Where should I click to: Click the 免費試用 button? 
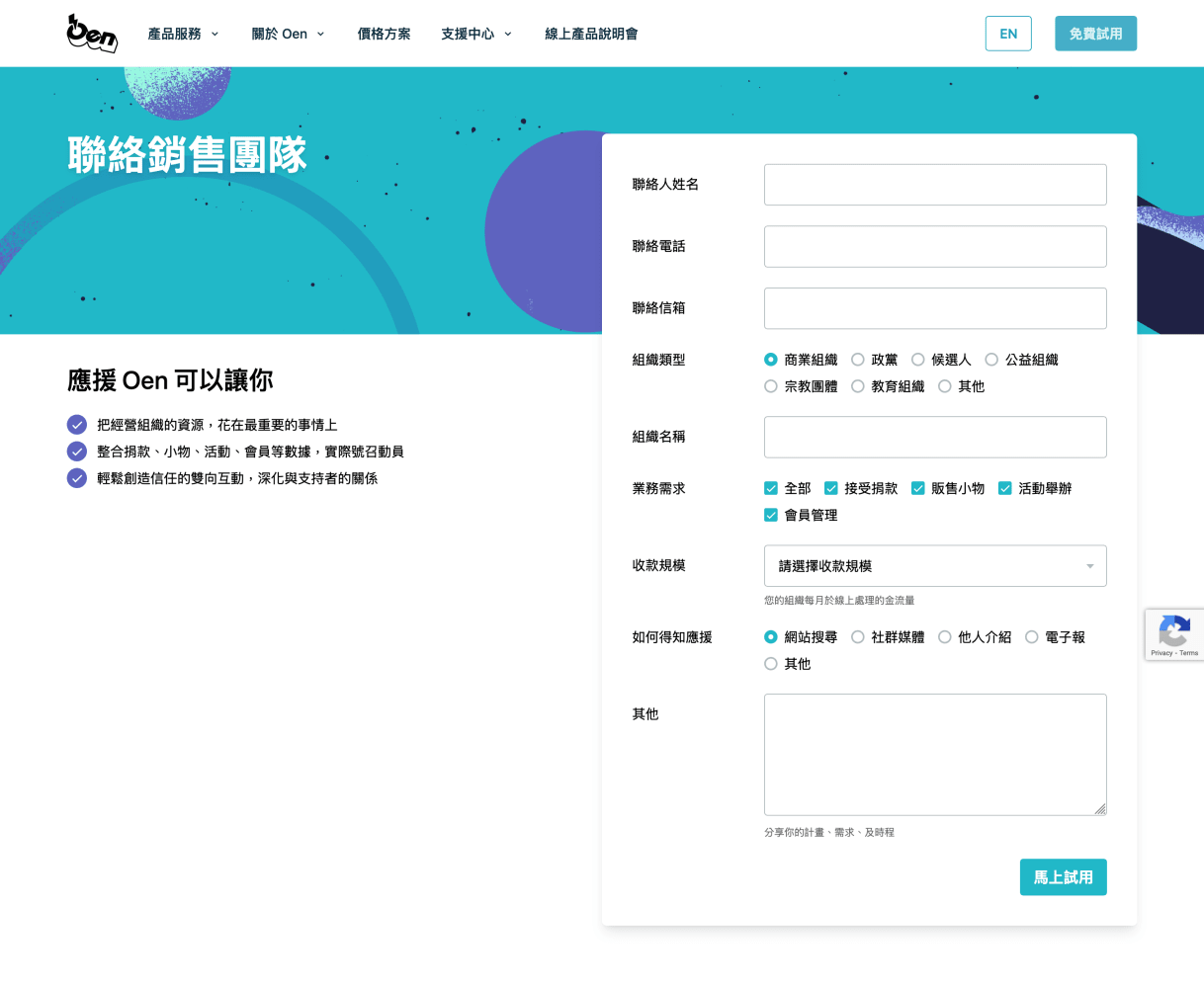[1095, 34]
